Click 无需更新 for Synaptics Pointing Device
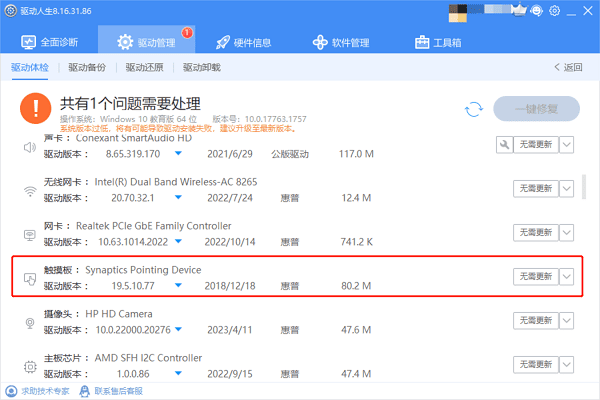Viewport: 600px width, 400px height. click(x=536, y=277)
